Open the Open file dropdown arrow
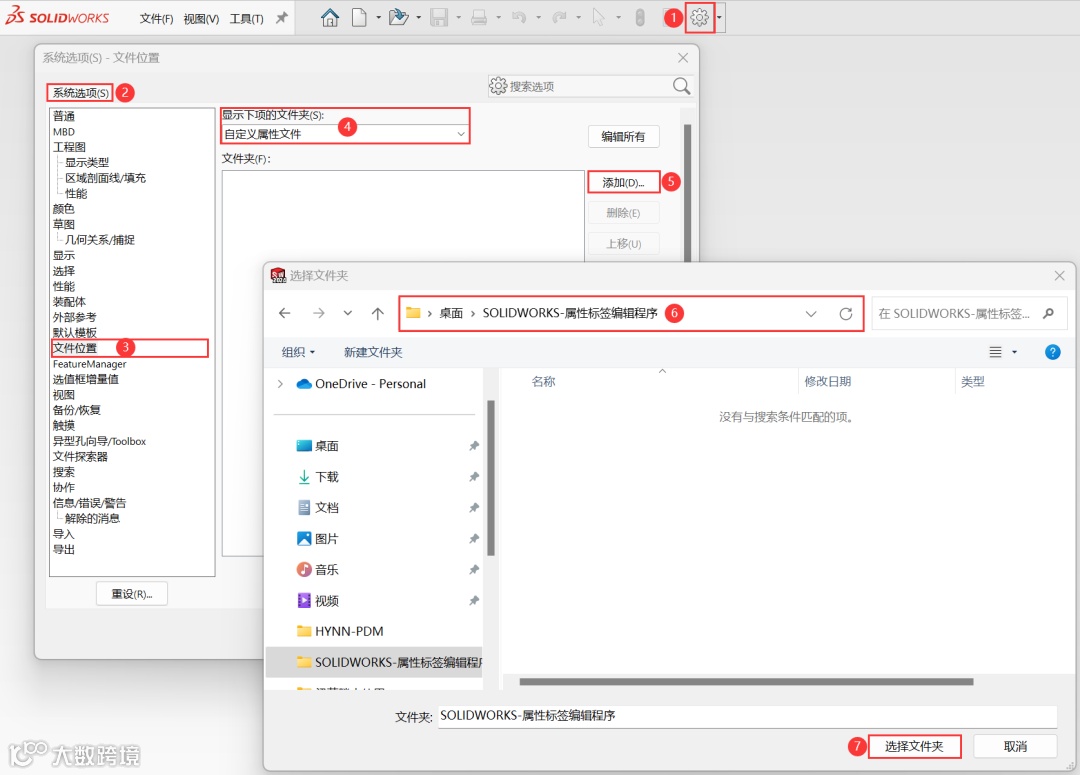 pyautogui.click(x=418, y=18)
